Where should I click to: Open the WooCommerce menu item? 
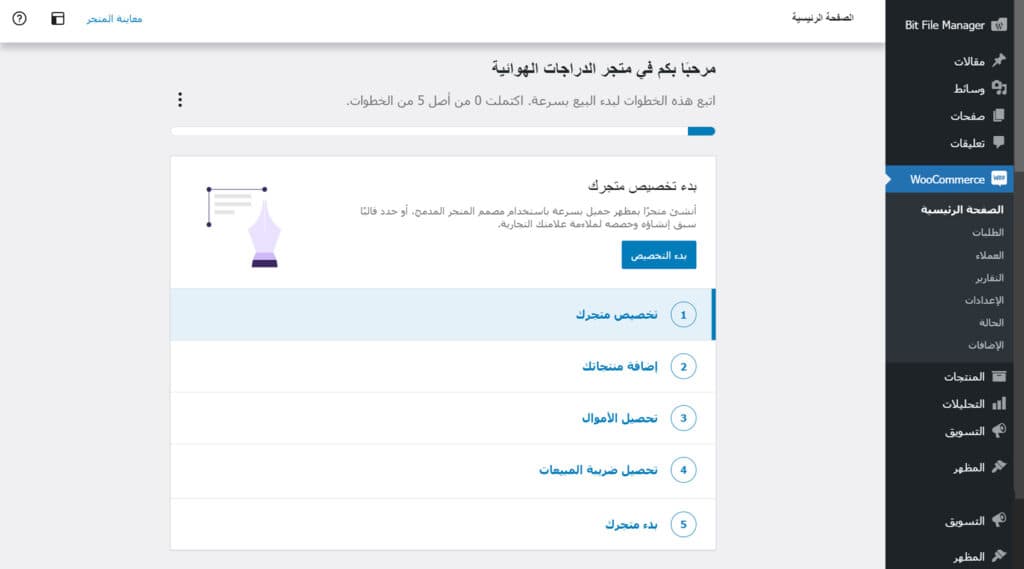[950, 179]
